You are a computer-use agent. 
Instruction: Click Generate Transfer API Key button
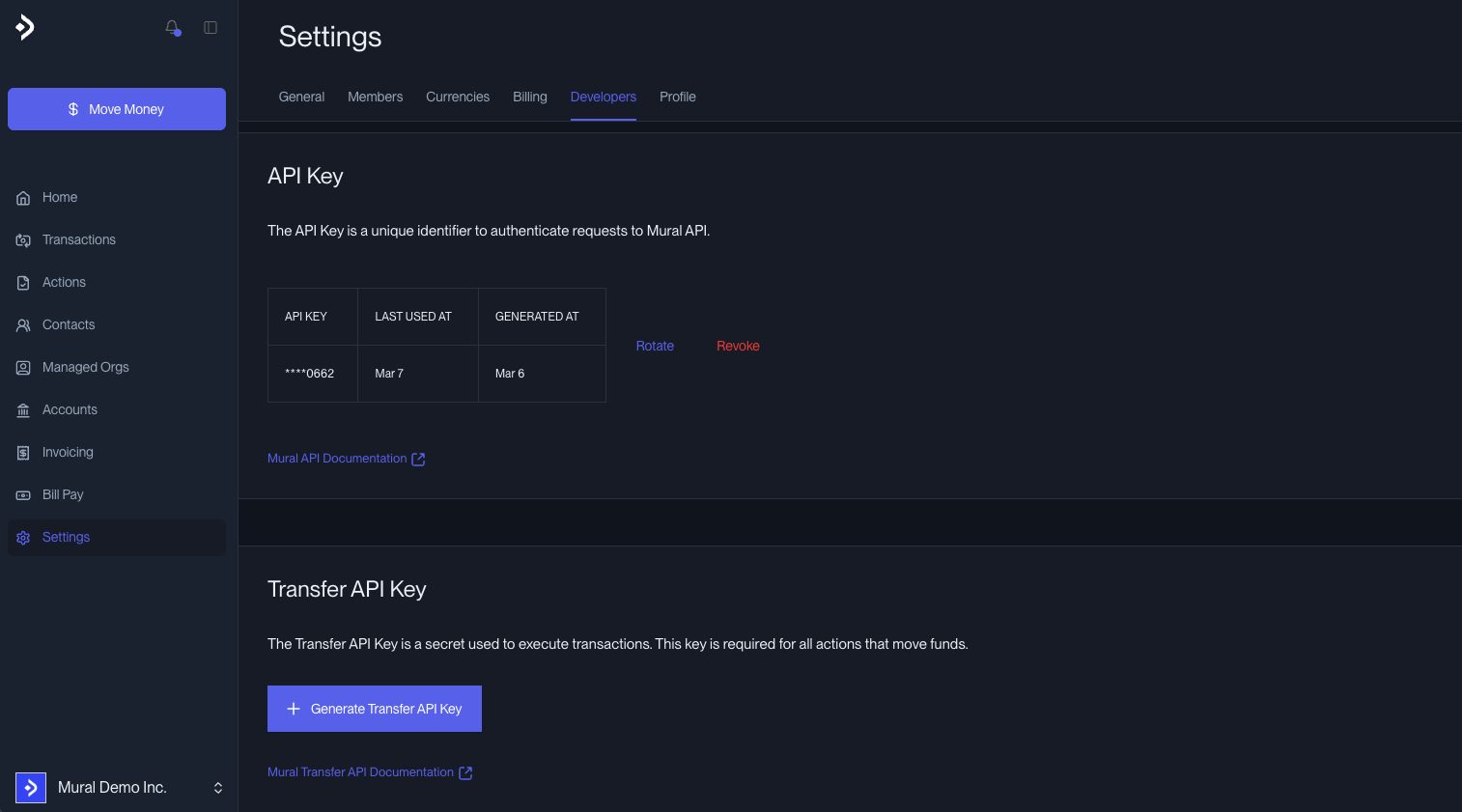pyautogui.click(x=375, y=709)
